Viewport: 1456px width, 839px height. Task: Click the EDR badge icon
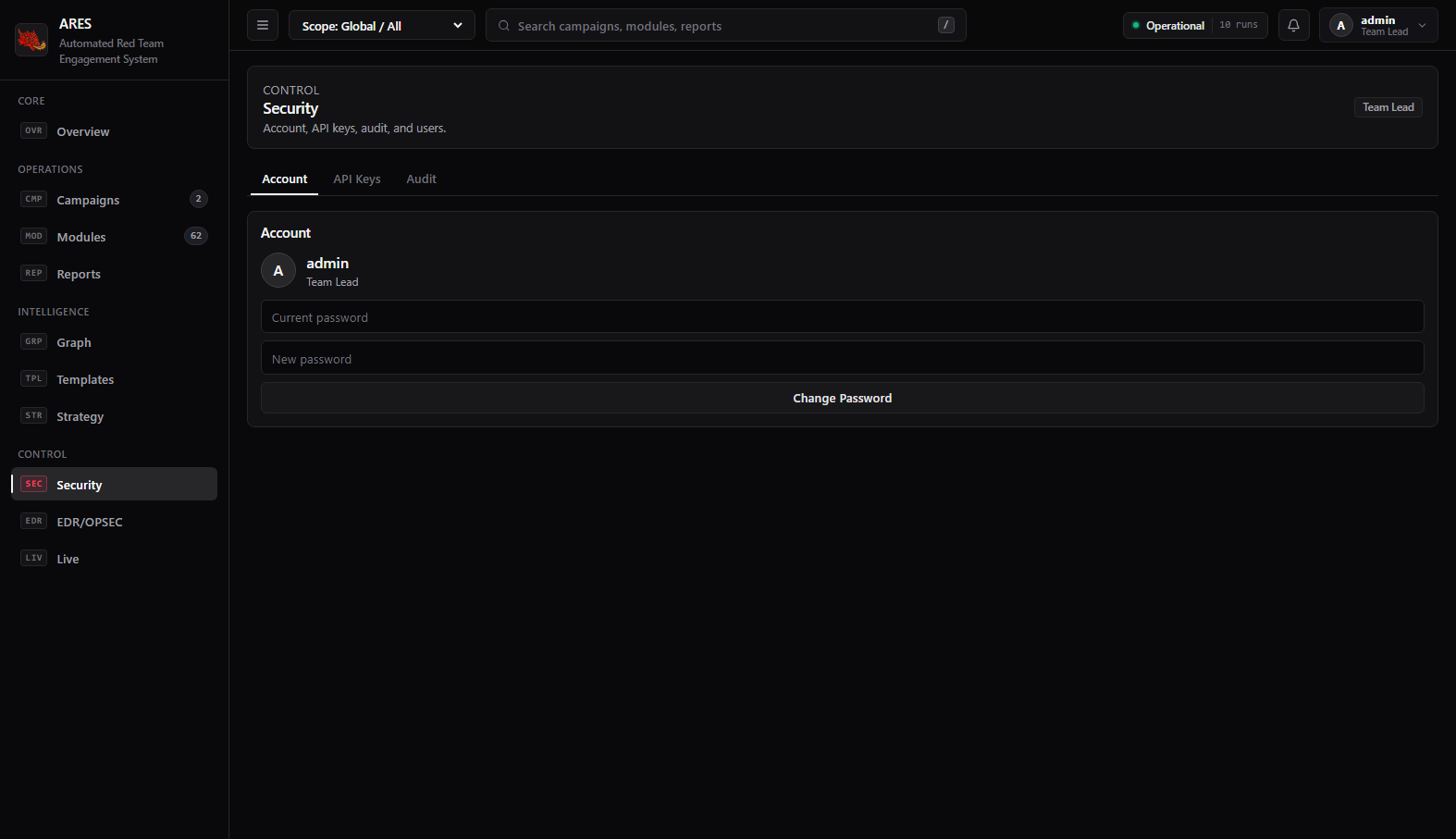(34, 521)
